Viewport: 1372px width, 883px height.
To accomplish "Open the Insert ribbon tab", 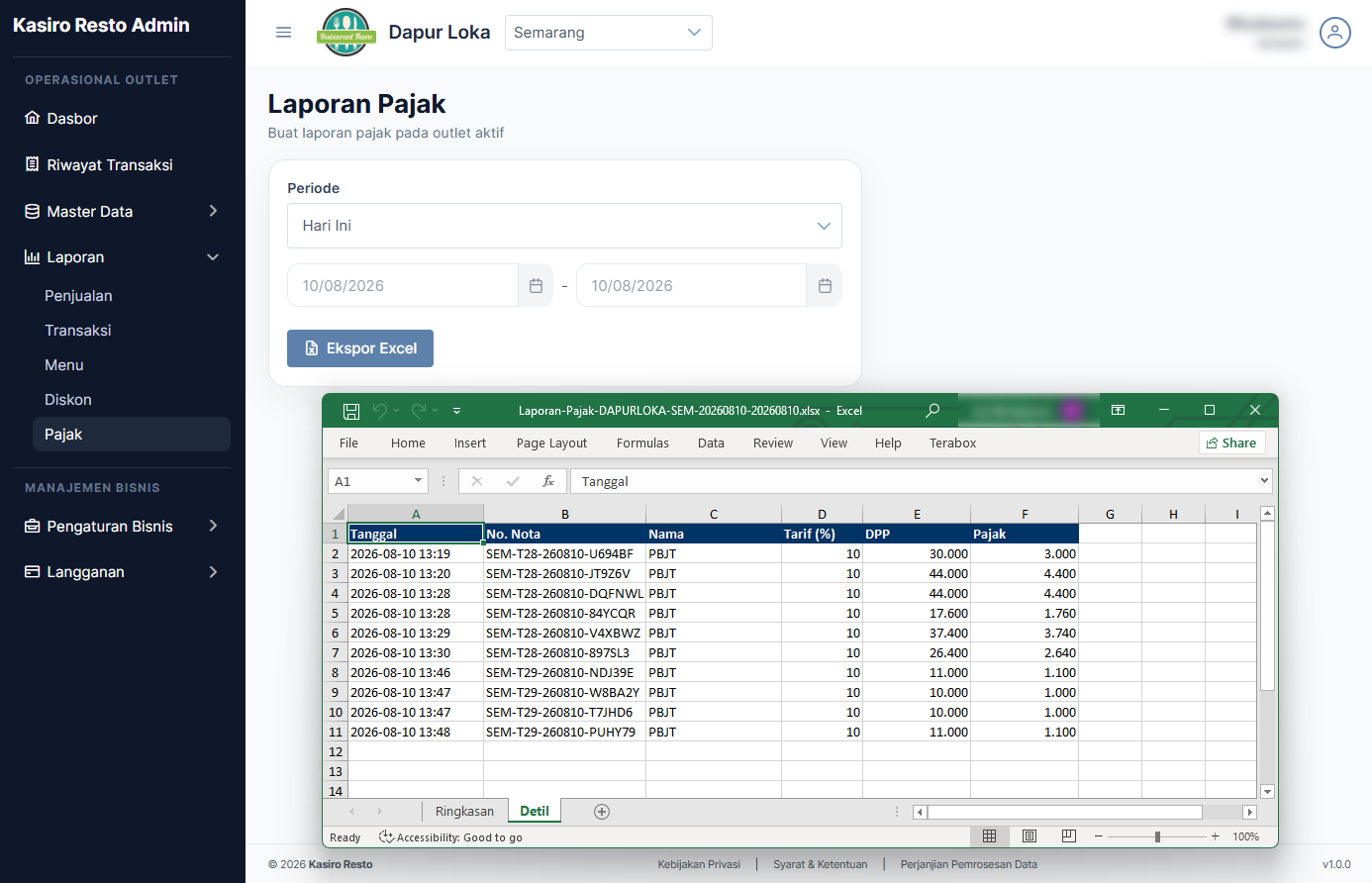I will click(x=470, y=443).
